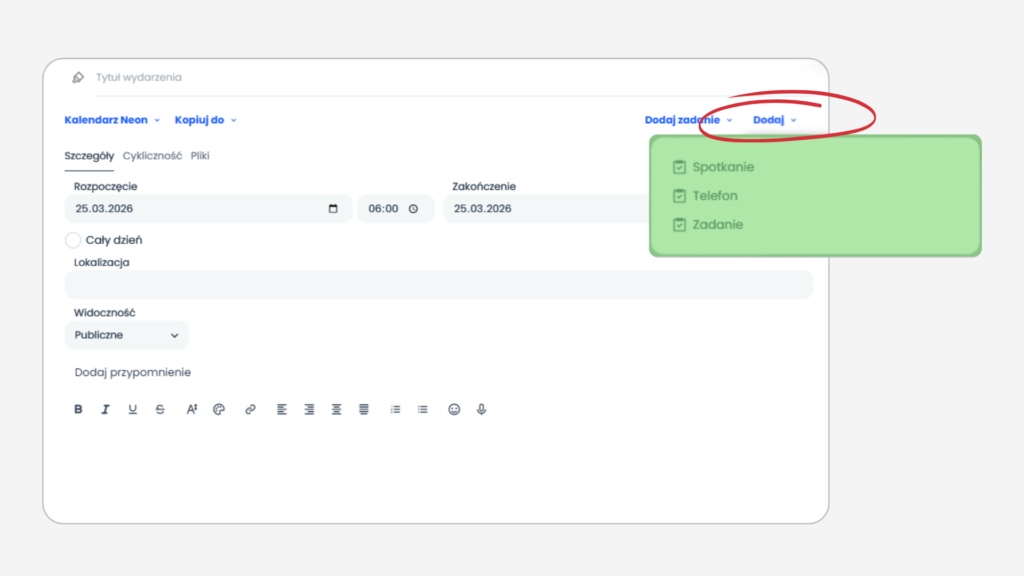This screenshot has height=576, width=1024.
Task: Start voice dictation with the microphone icon
Action: (x=481, y=409)
